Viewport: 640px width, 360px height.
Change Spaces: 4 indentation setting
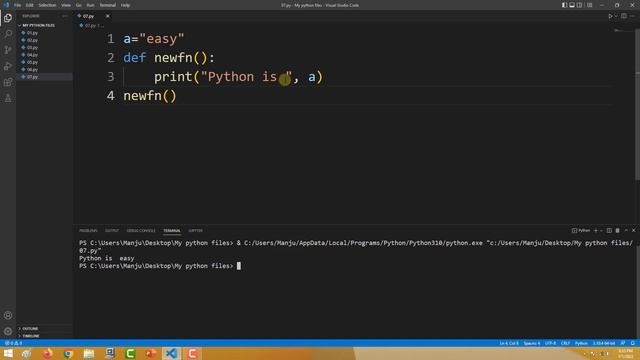532,343
